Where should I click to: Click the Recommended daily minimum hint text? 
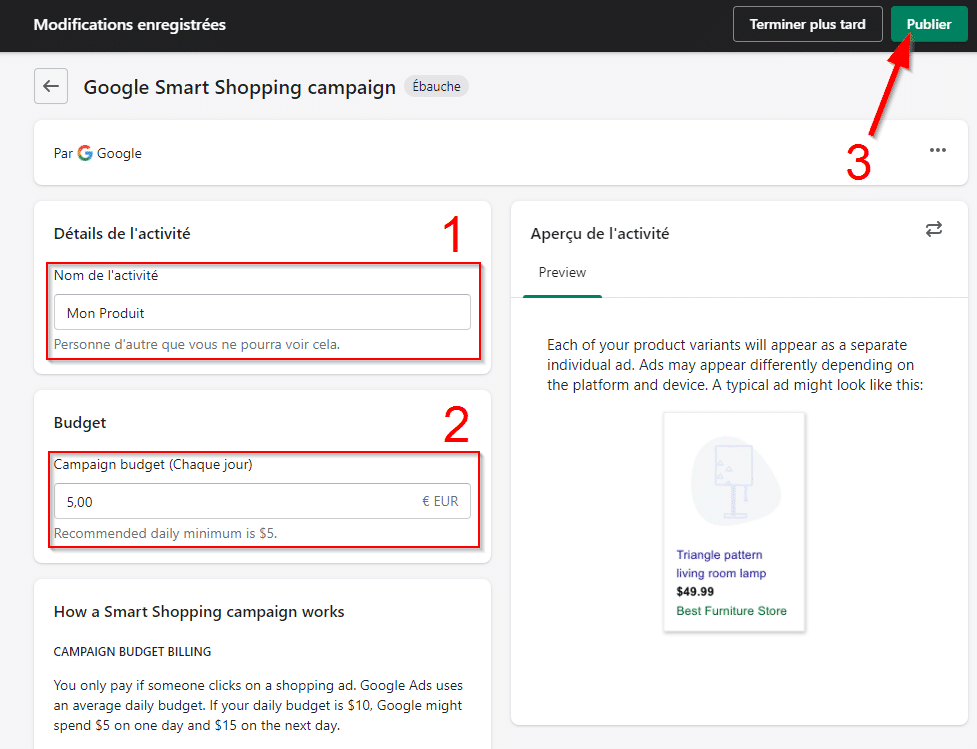(x=165, y=533)
